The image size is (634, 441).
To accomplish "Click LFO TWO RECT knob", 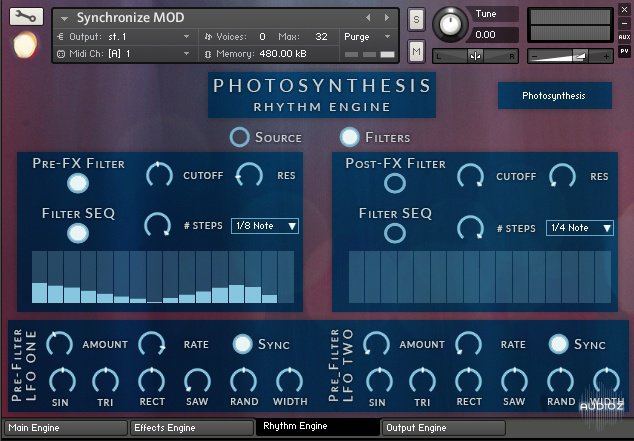I will (469, 381).
